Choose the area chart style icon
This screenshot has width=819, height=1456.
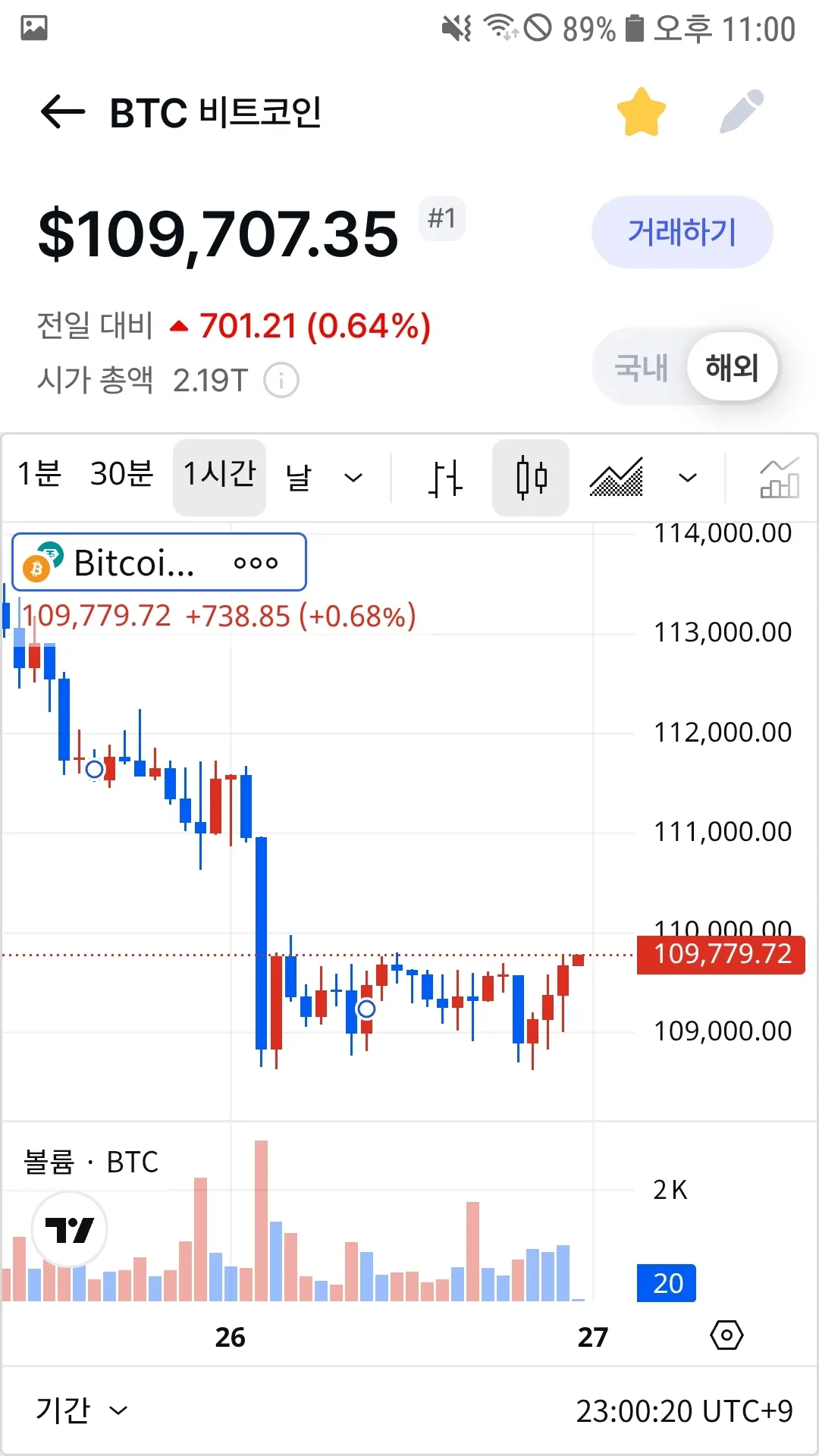[x=617, y=478]
